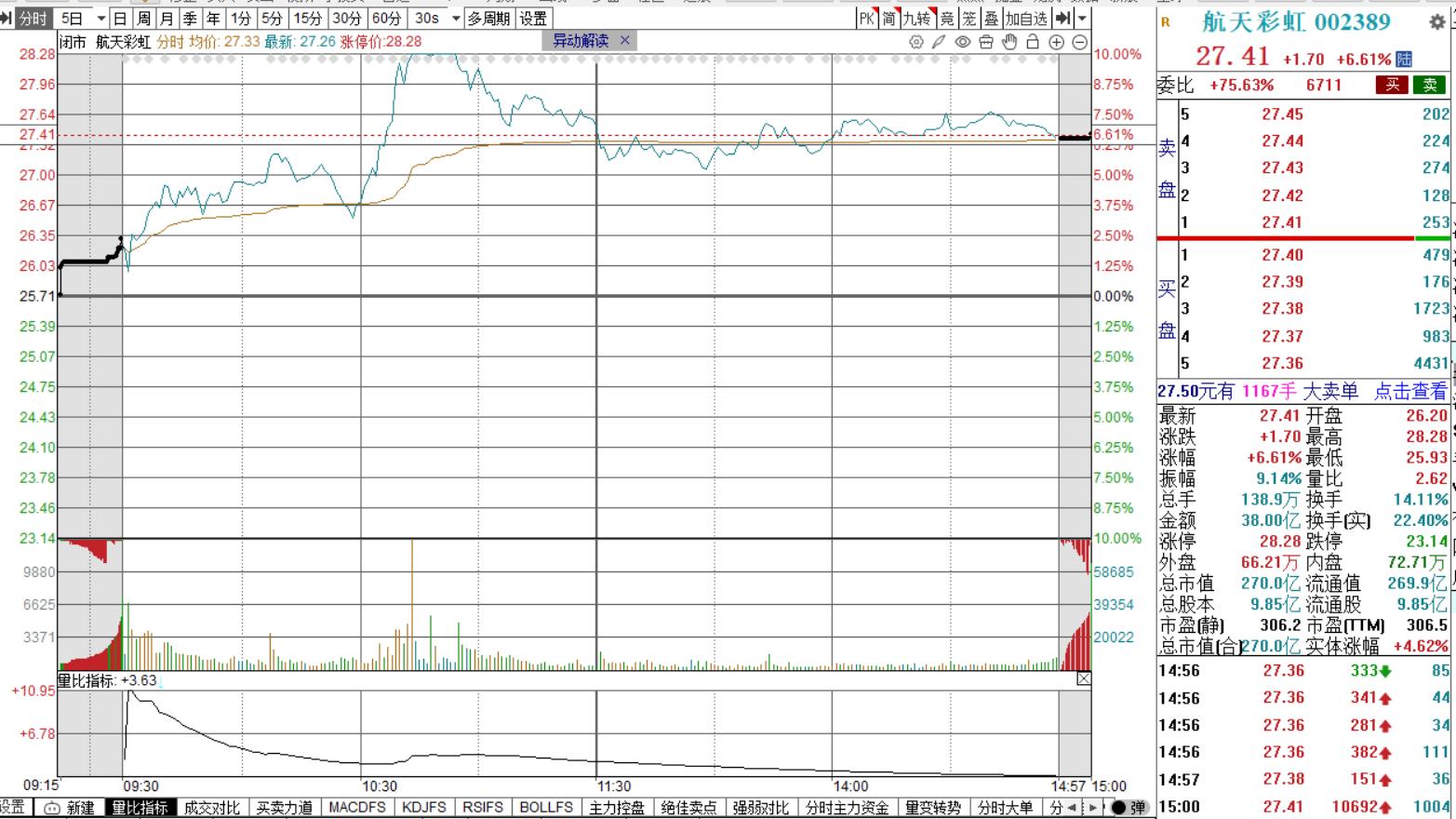Open the 主力控盘 indicator tab
Image resolution: width=1456 pixels, height=819 pixels.
click(617, 808)
